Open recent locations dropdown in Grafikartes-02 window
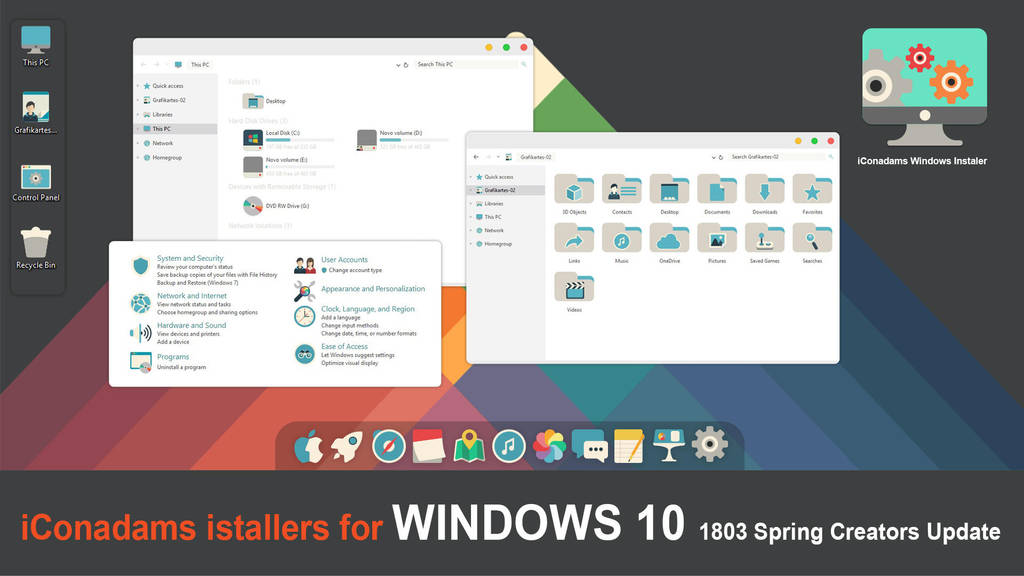Image resolution: width=1024 pixels, height=576 pixels. click(498, 157)
